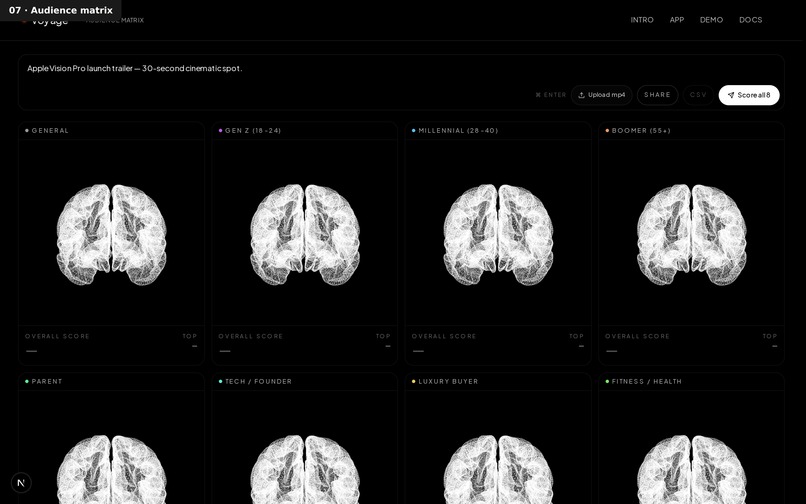Select the MILLENNIAL (28-40) brain visualization

coord(498,235)
